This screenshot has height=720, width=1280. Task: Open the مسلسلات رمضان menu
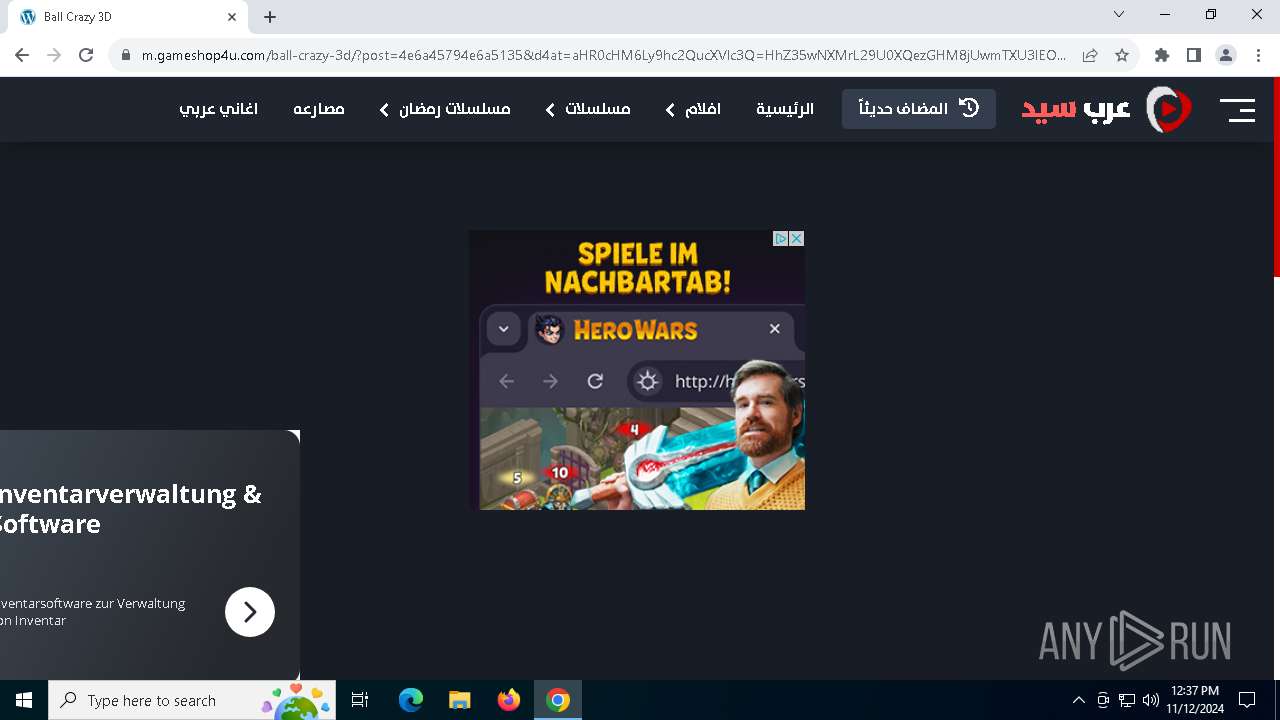coord(455,109)
